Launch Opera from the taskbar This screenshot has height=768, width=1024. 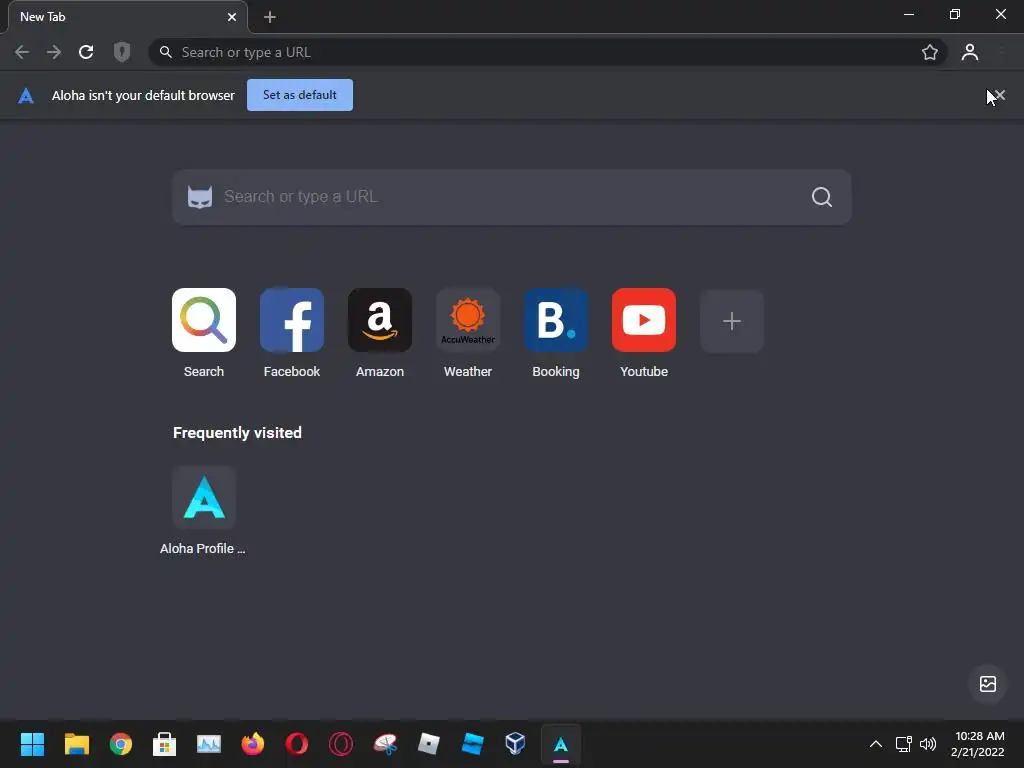(297, 744)
